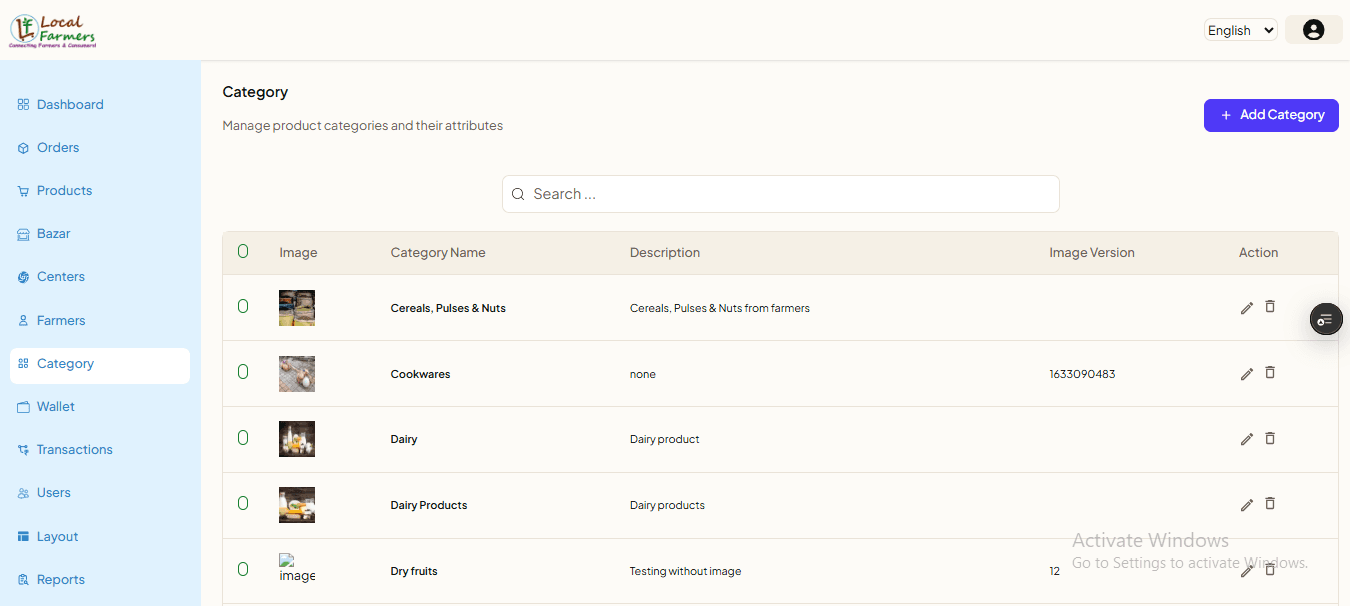1350x606 pixels.
Task: Open the floating round settings widget
Action: [x=1326, y=319]
